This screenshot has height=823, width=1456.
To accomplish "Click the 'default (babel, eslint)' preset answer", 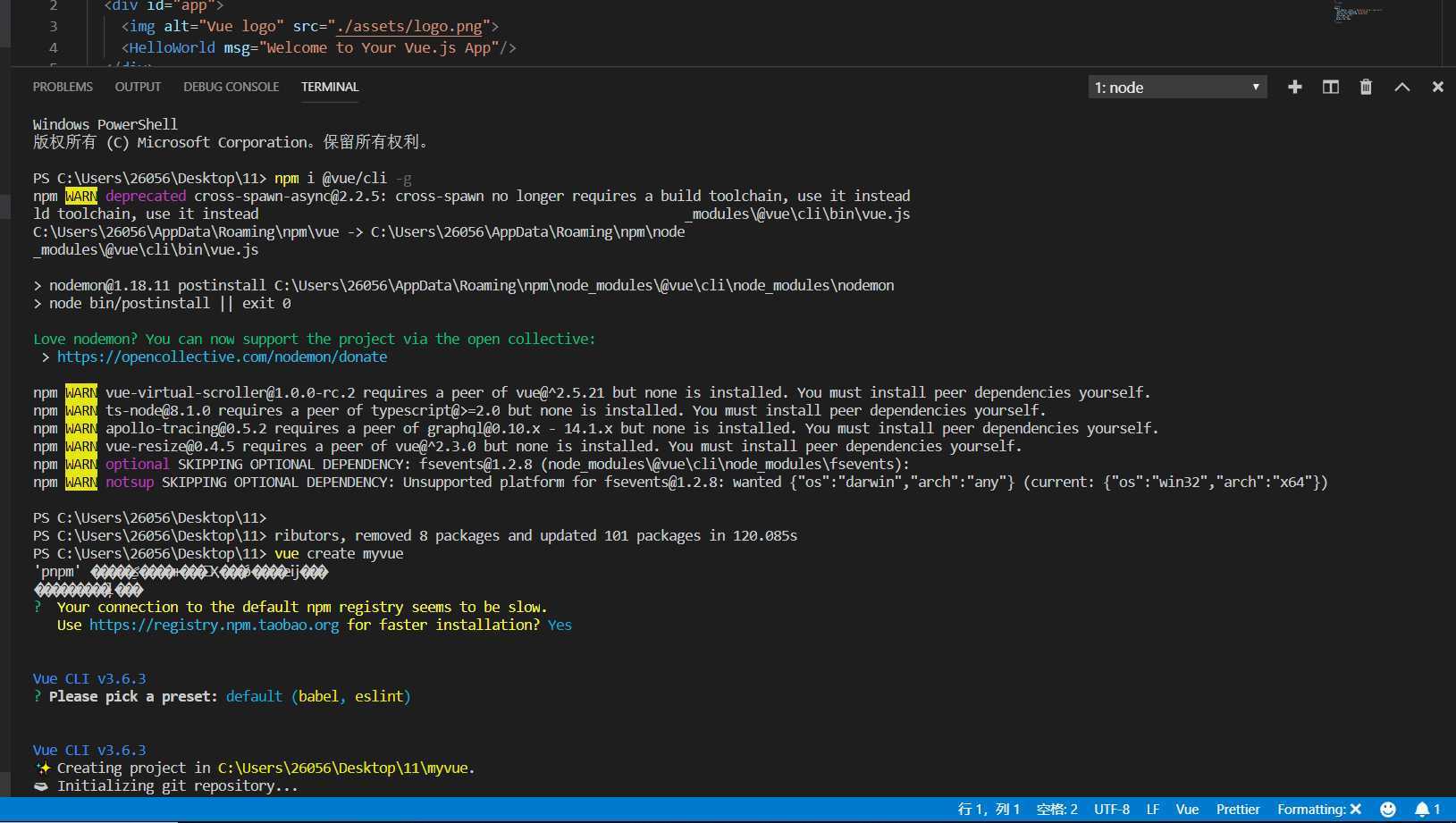I will pyautogui.click(x=318, y=696).
